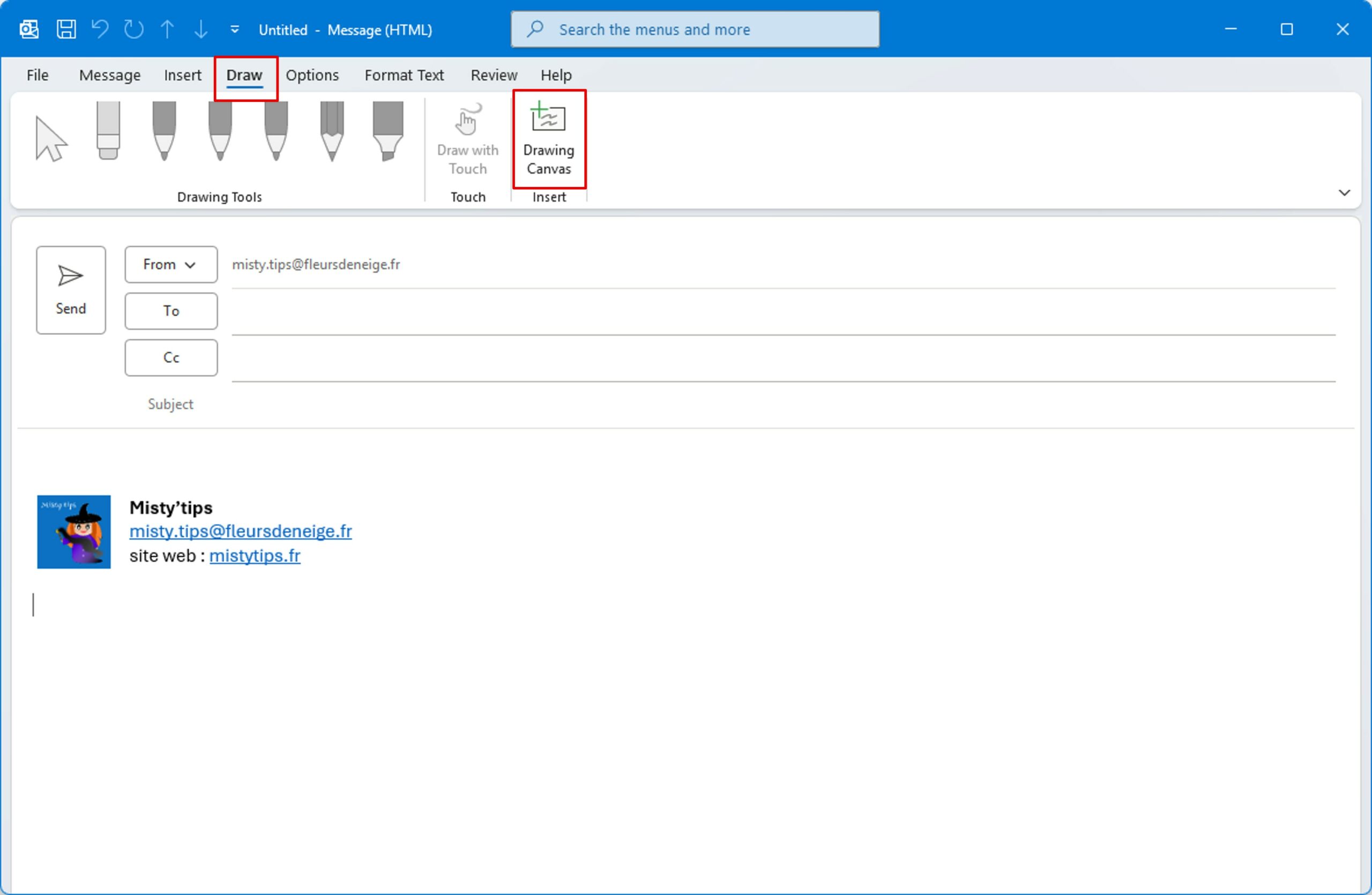Open the From account dropdown
The image size is (1372, 895).
171,265
